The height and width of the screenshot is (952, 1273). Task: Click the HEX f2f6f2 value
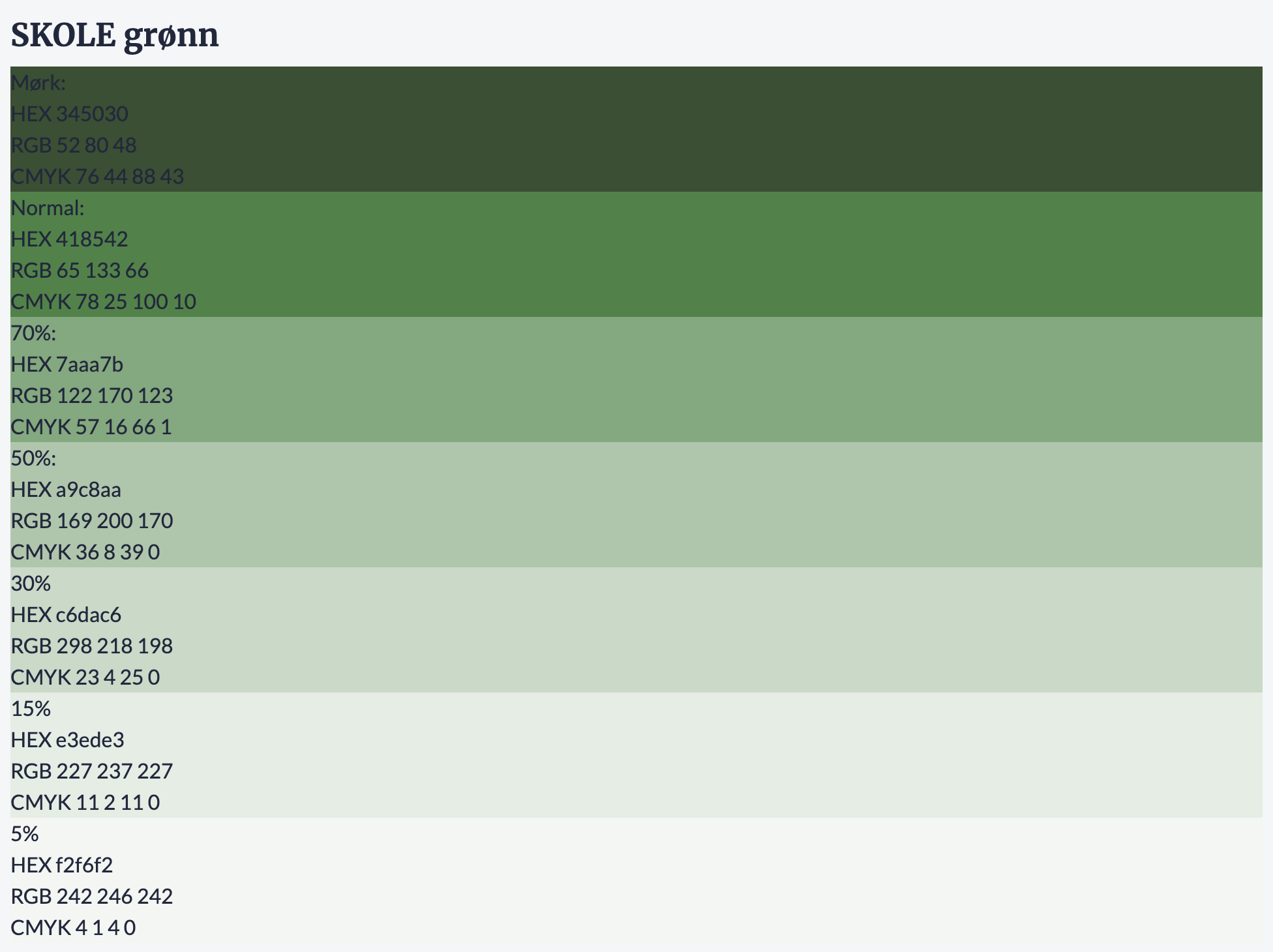[x=62, y=865]
